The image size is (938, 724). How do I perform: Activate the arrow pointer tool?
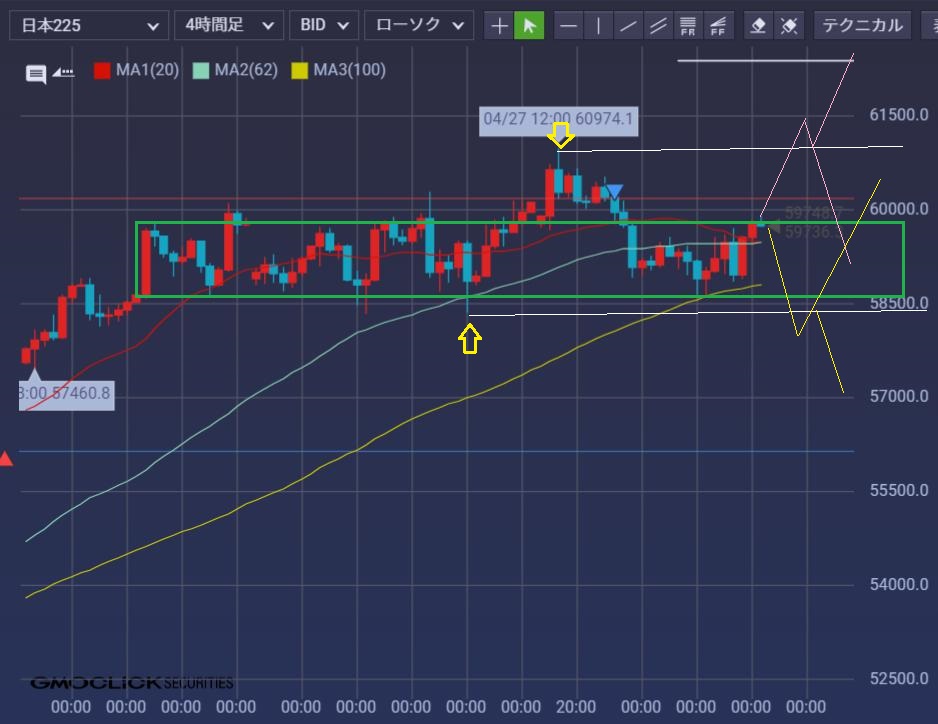tap(529, 25)
